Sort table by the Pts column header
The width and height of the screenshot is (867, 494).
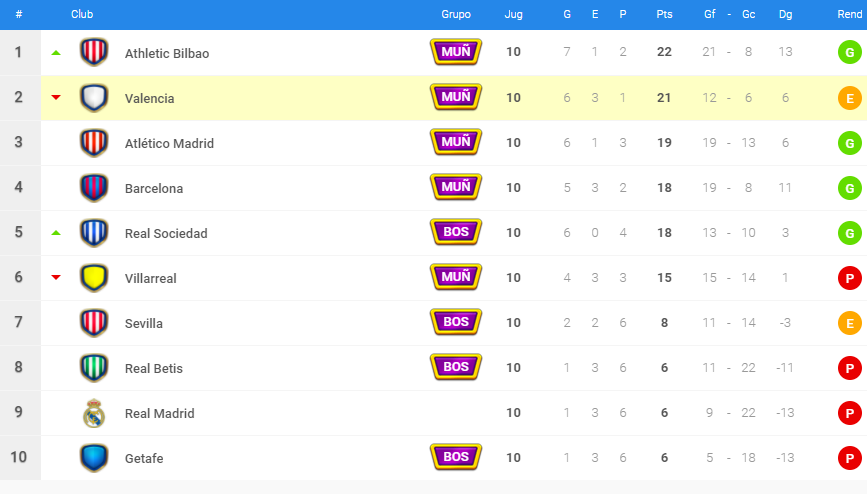coord(664,14)
